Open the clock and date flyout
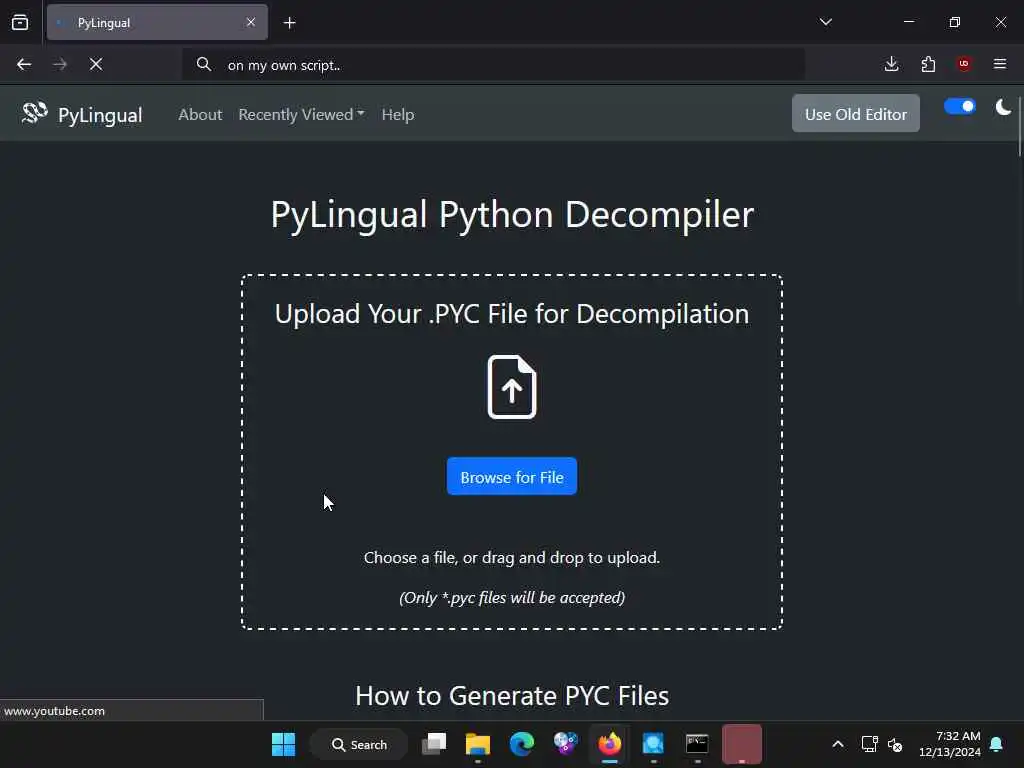This screenshot has height=768, width=1024. click(x=950, y=744)
